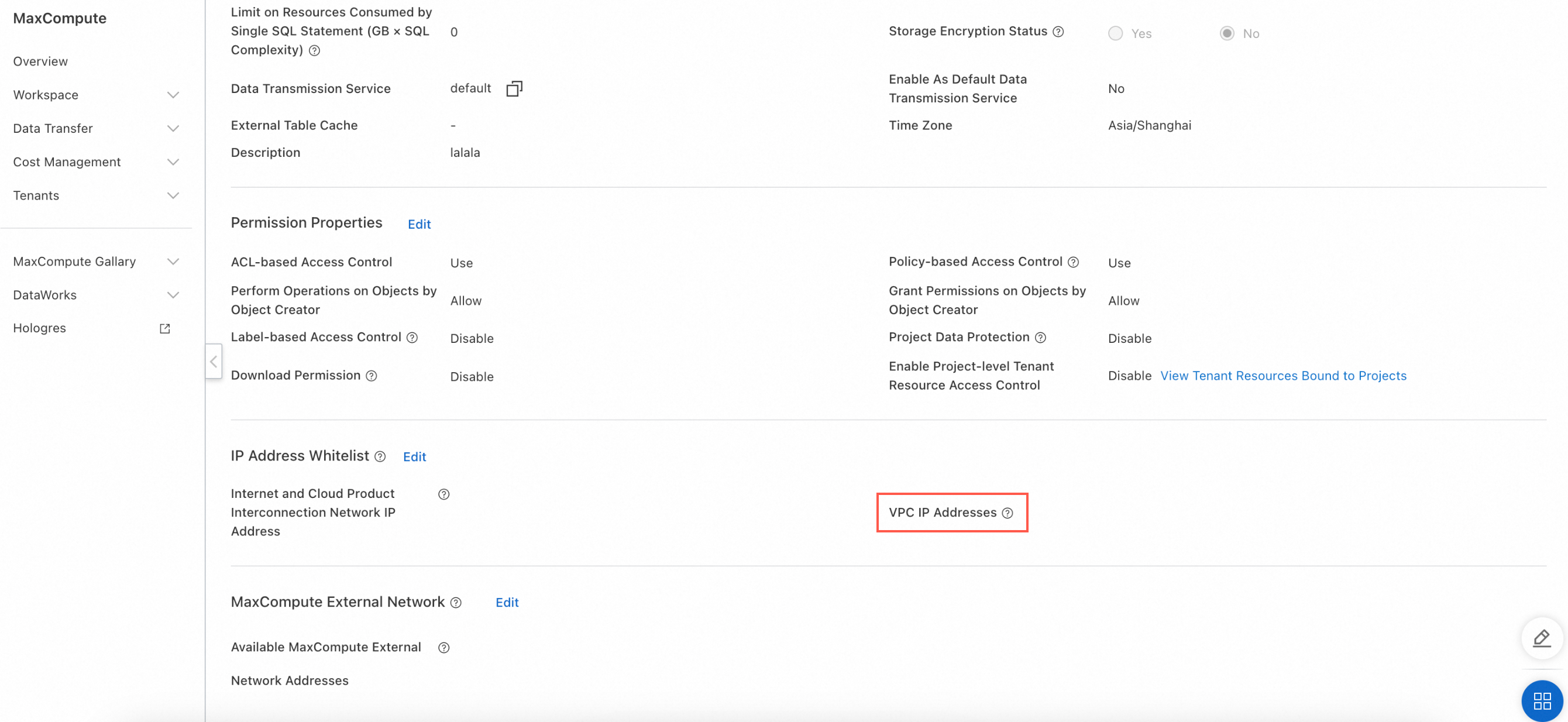This screenshot has width=1568, height=722.
Task: Open MaxCompute External Network help icon
Action: click(x=456, y=603)
